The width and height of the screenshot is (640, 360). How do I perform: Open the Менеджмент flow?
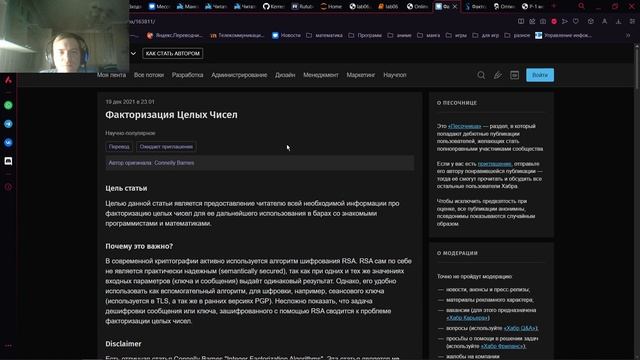[321, 75]
